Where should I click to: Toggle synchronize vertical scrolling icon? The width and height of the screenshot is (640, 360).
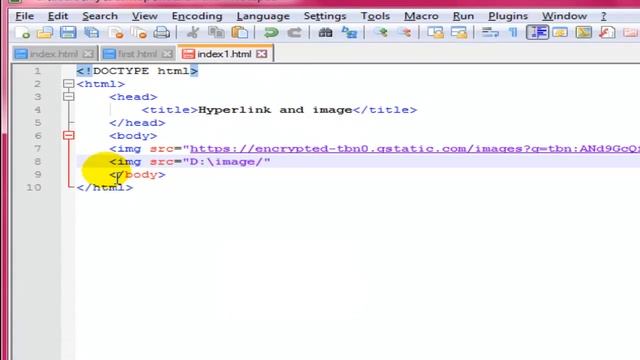(x=436, y=32)
